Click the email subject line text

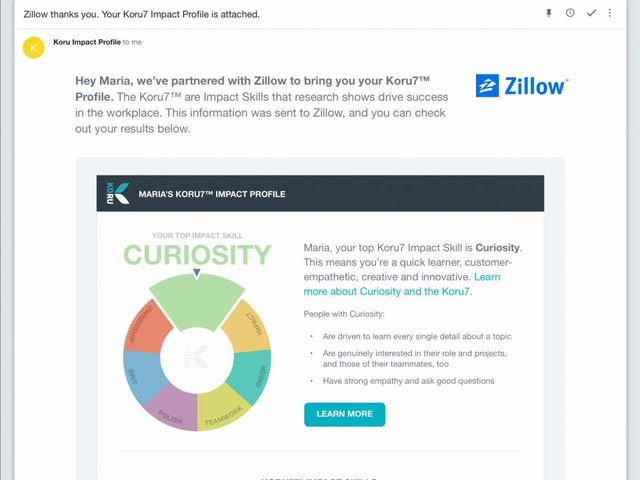(142, 14)
